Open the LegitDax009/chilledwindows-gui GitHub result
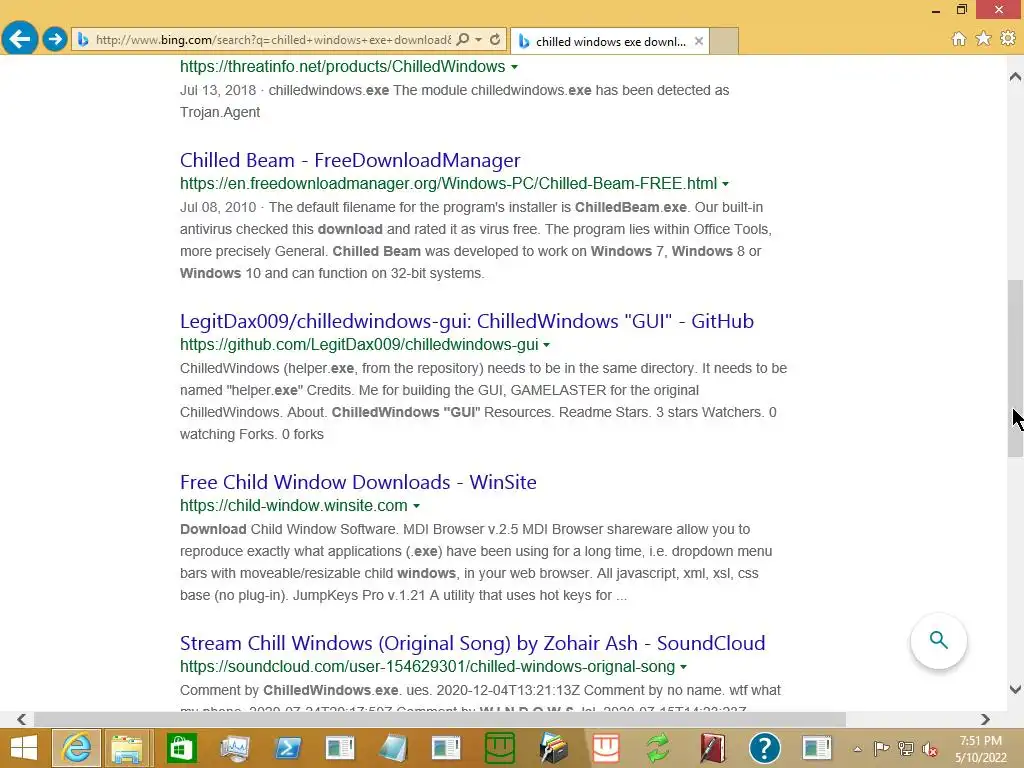The height and width of the screenshot is (768, 1024). tap(467, 321)
